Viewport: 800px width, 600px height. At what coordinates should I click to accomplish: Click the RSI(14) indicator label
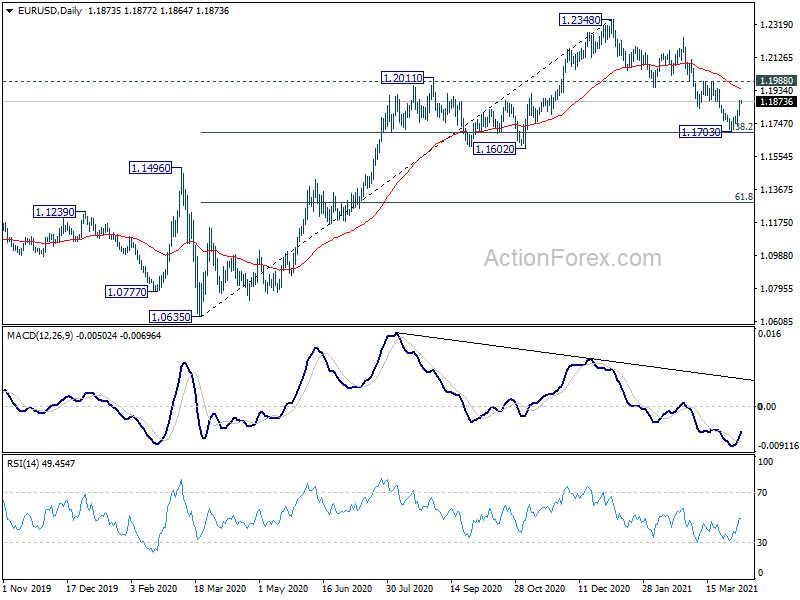point(21,464)
